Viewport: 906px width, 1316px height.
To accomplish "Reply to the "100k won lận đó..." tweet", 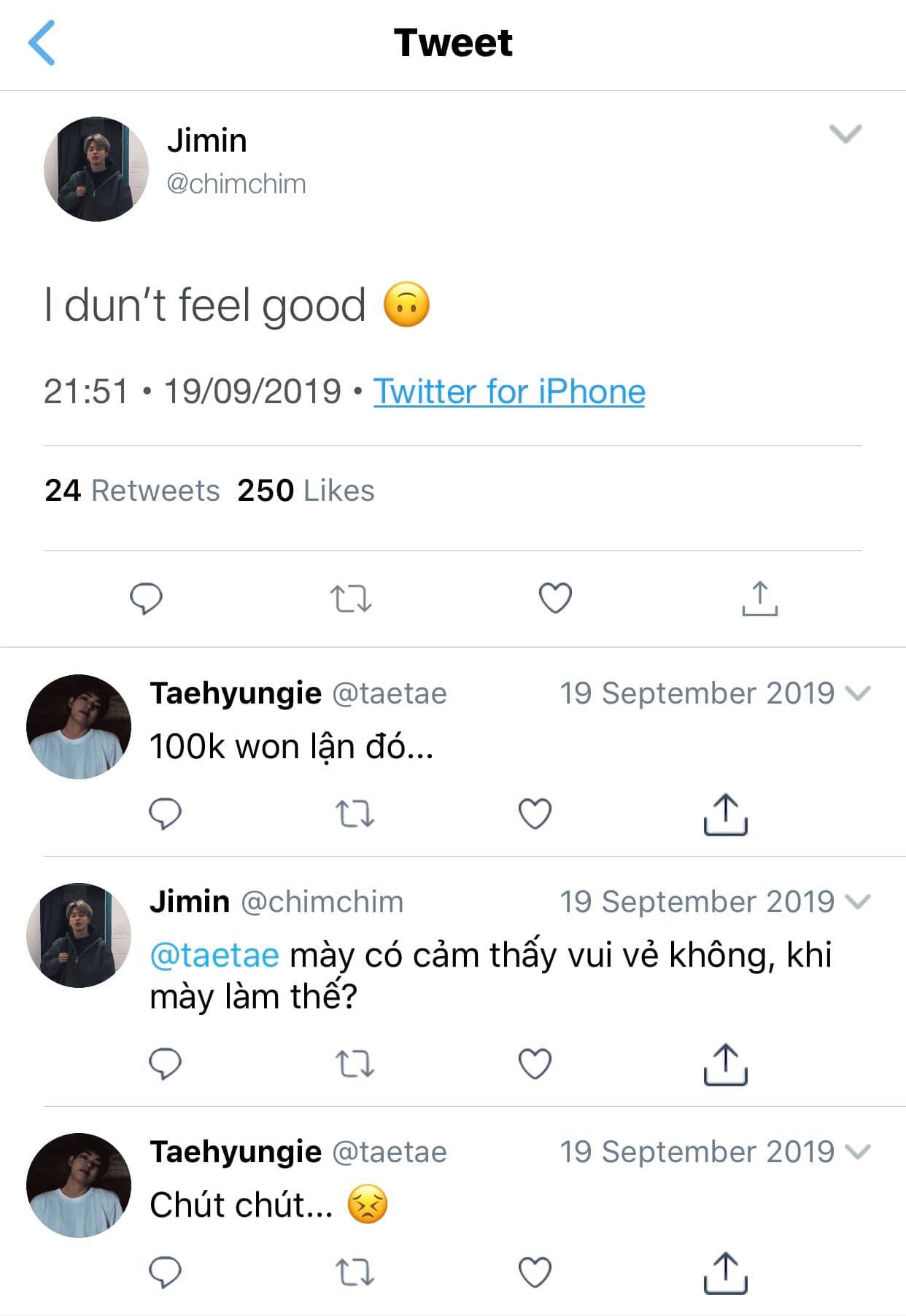I will (165, 814).
